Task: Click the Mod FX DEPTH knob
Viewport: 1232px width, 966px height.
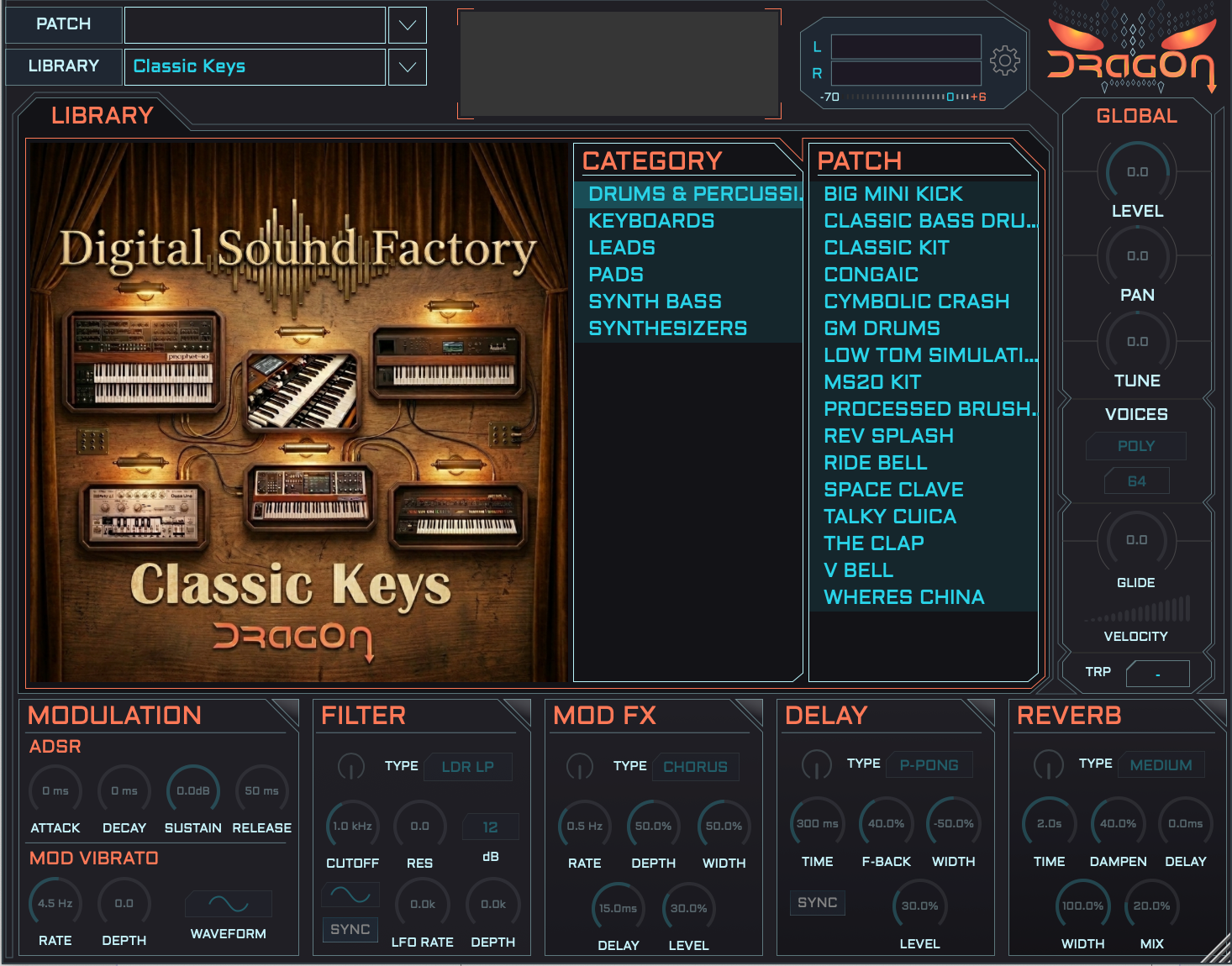Action: (x=653, y=827)
